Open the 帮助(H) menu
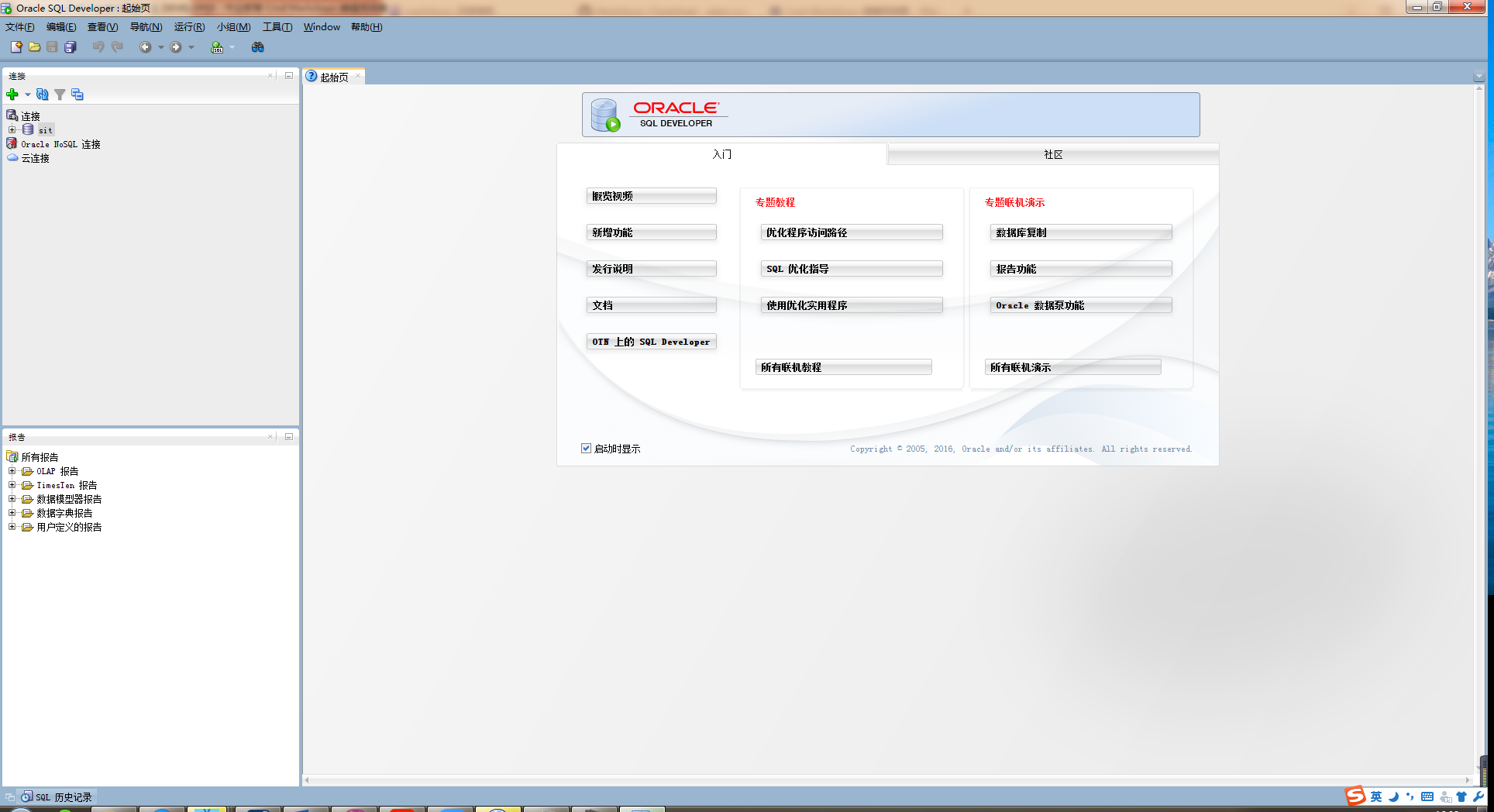 (367, 27)
